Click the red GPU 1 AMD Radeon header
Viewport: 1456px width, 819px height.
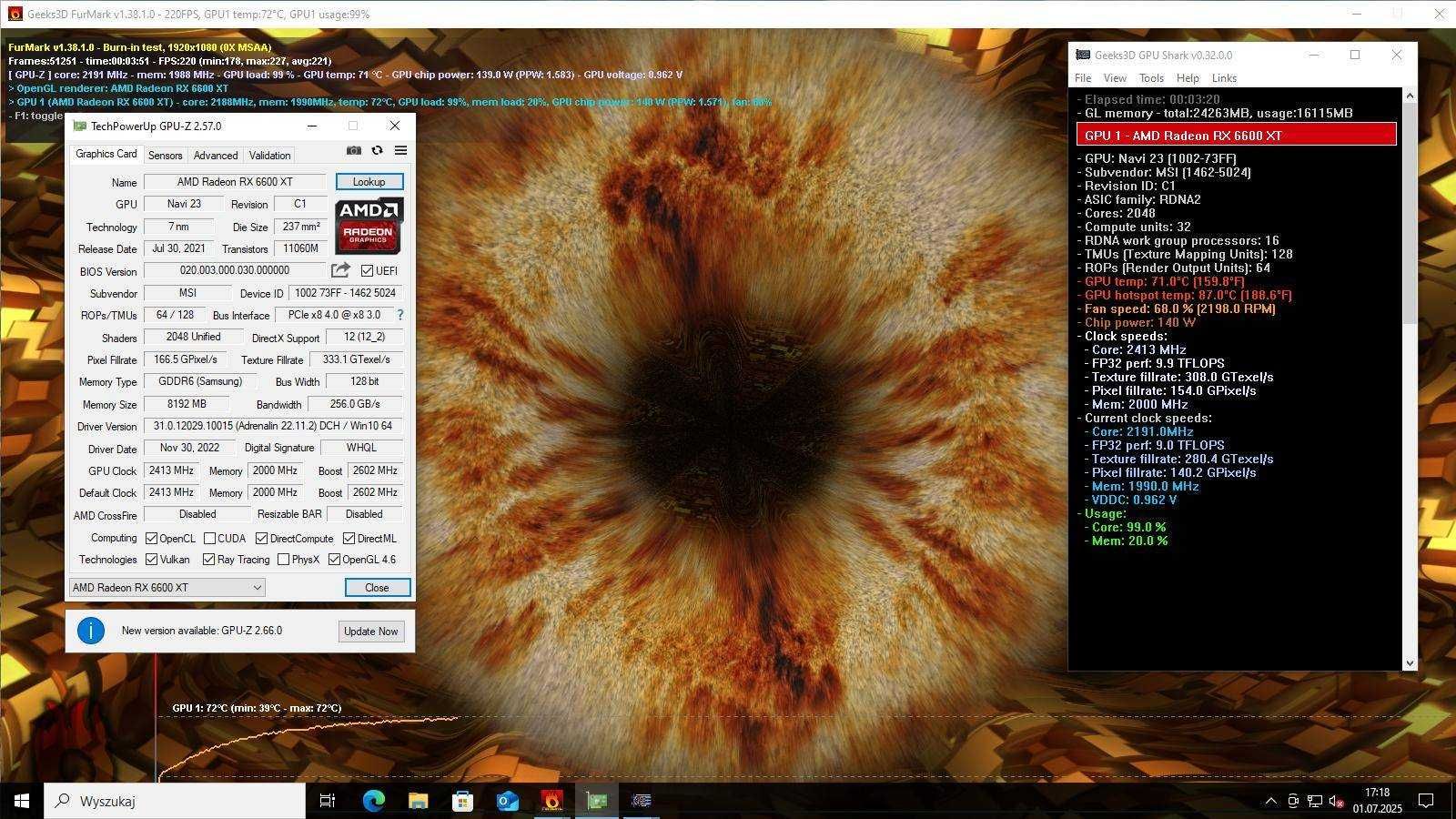pos(1236,135)
